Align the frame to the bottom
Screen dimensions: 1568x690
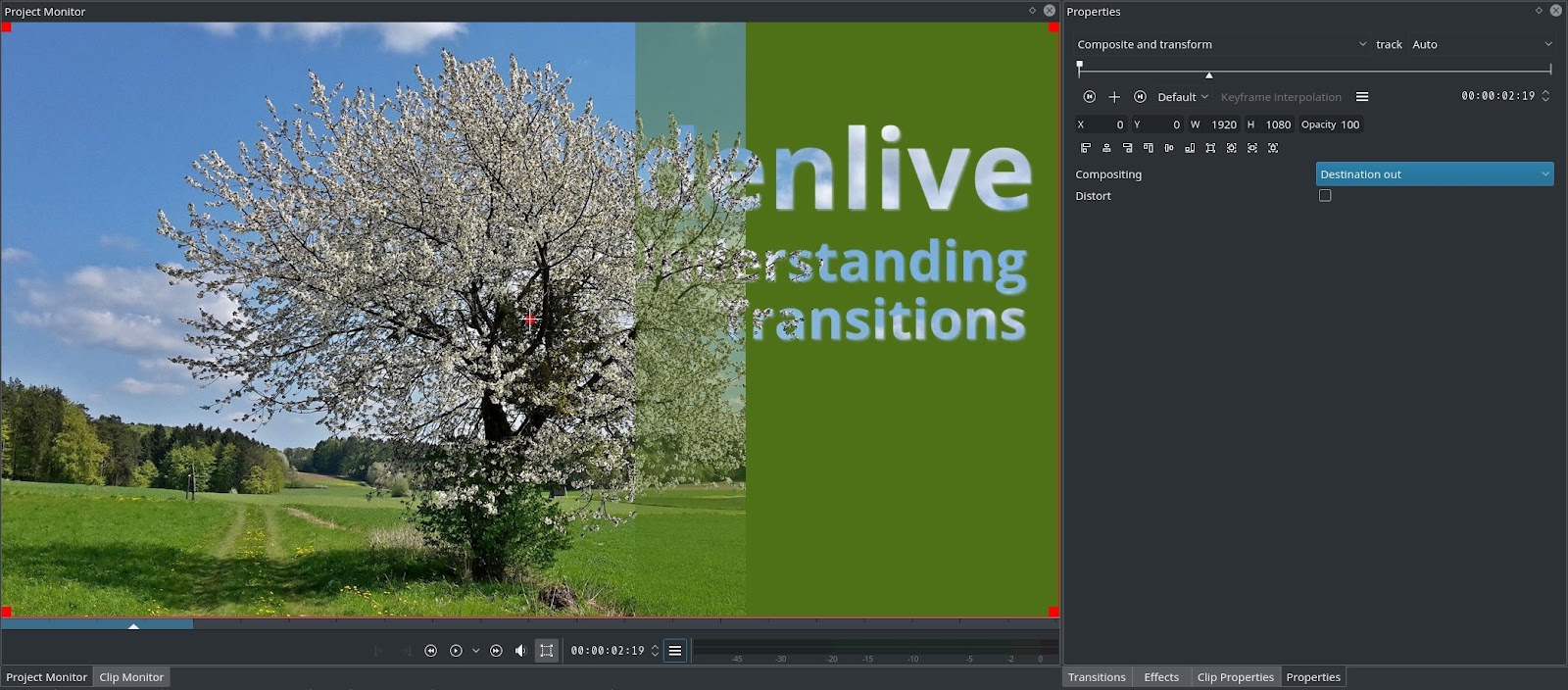[1190, 148]
